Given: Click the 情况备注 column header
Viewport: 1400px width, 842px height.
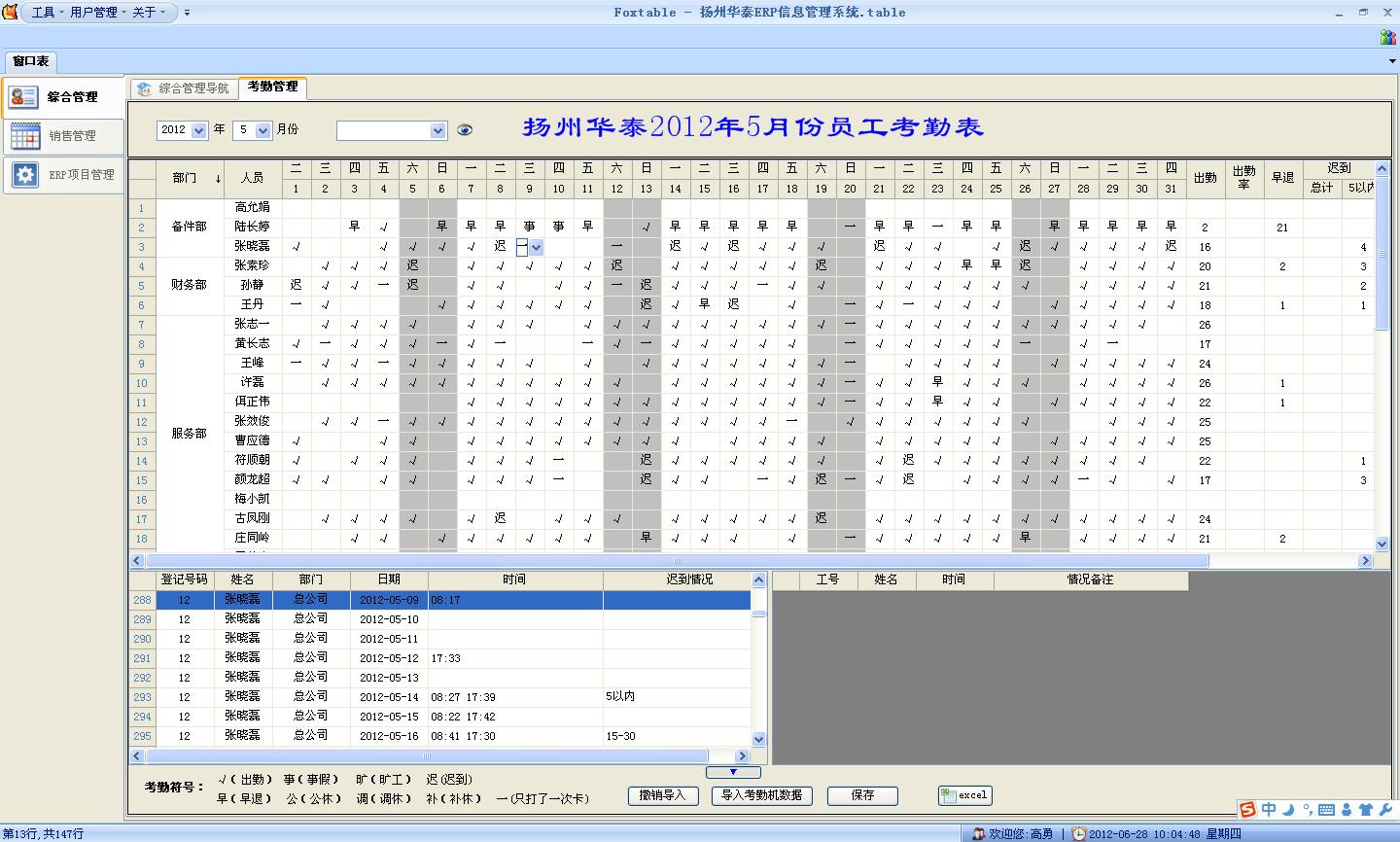Looking at the screenshot, I should [1090, 579].
